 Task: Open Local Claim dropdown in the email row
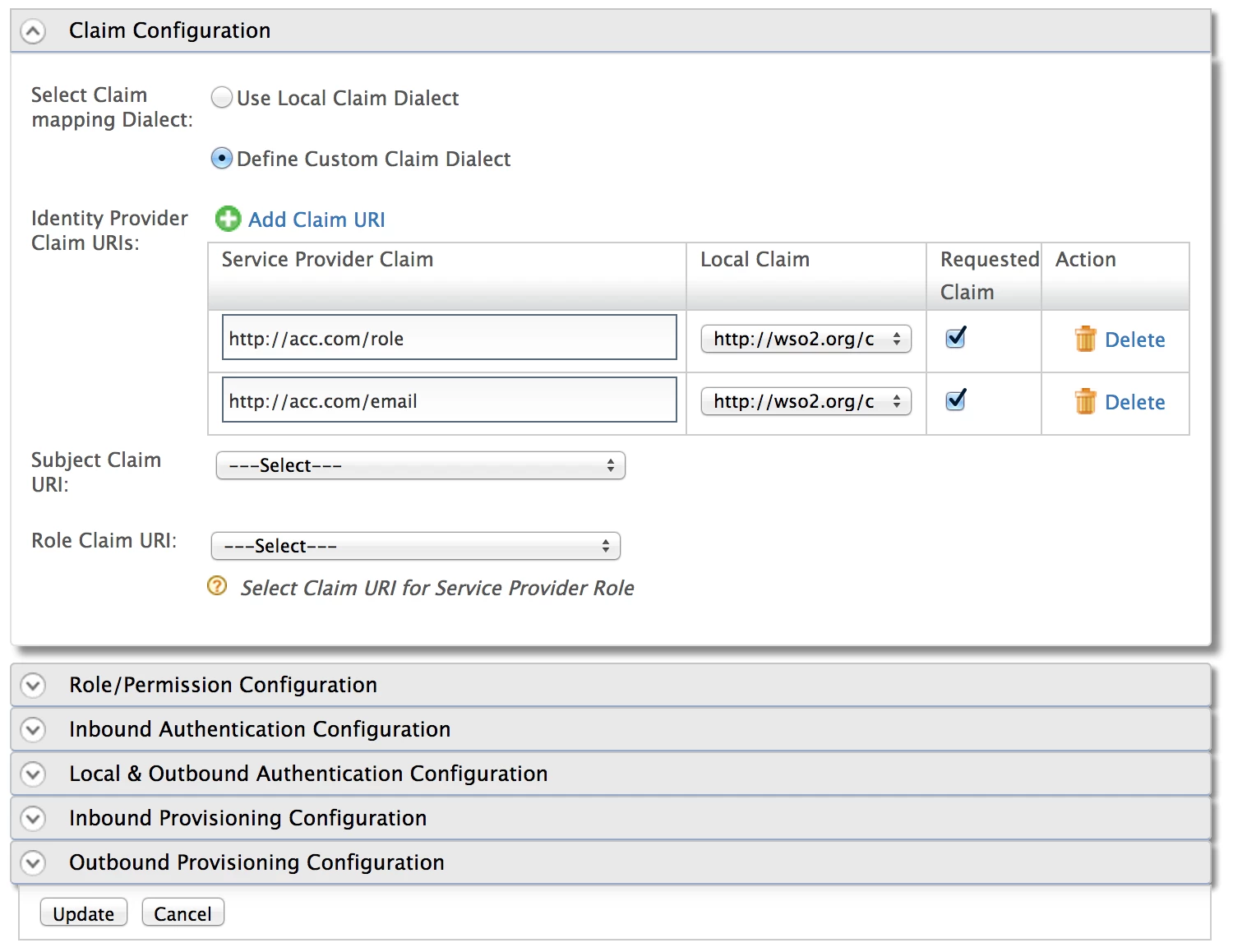806,401
